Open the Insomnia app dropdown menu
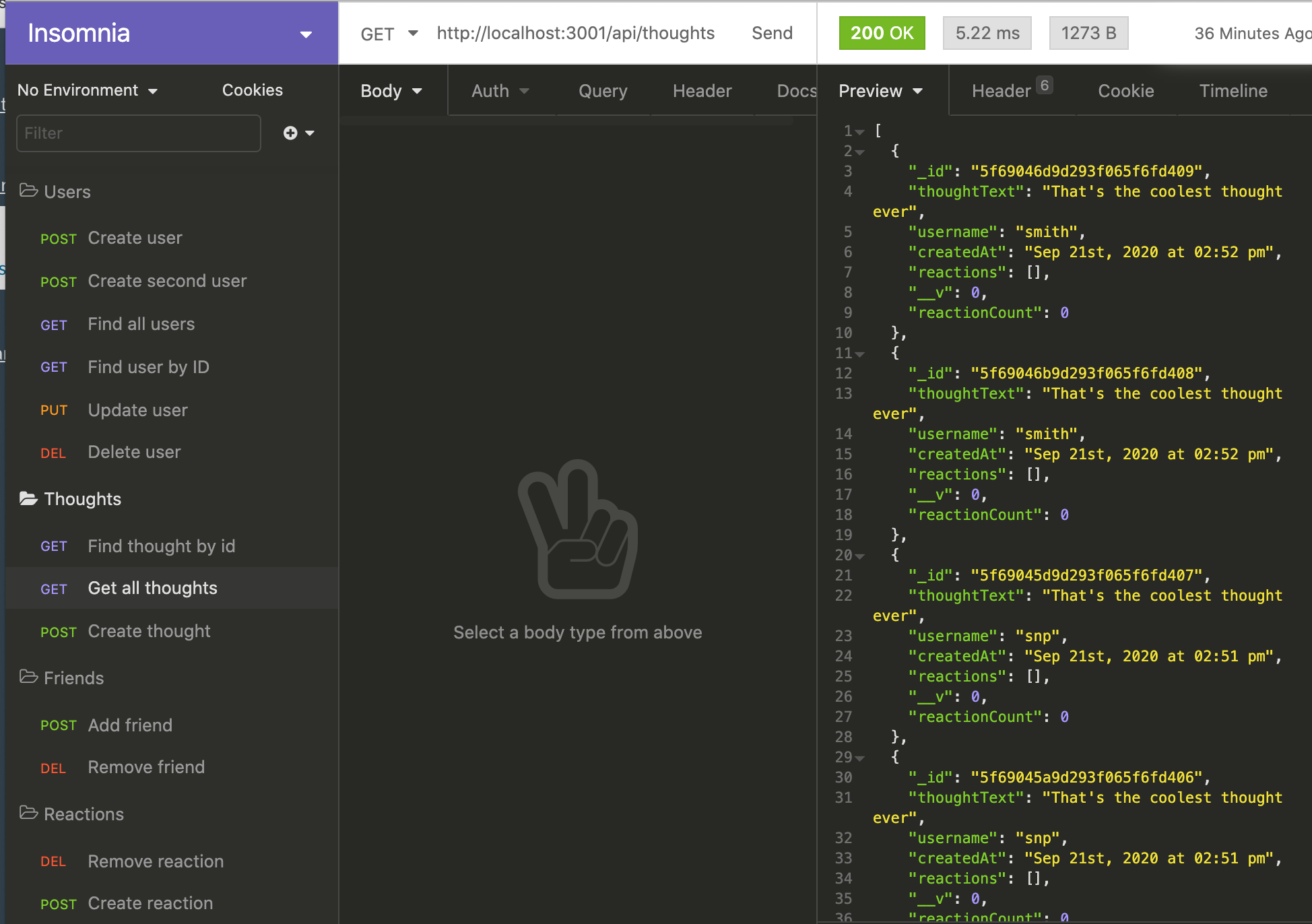 [x=306, y=34]
